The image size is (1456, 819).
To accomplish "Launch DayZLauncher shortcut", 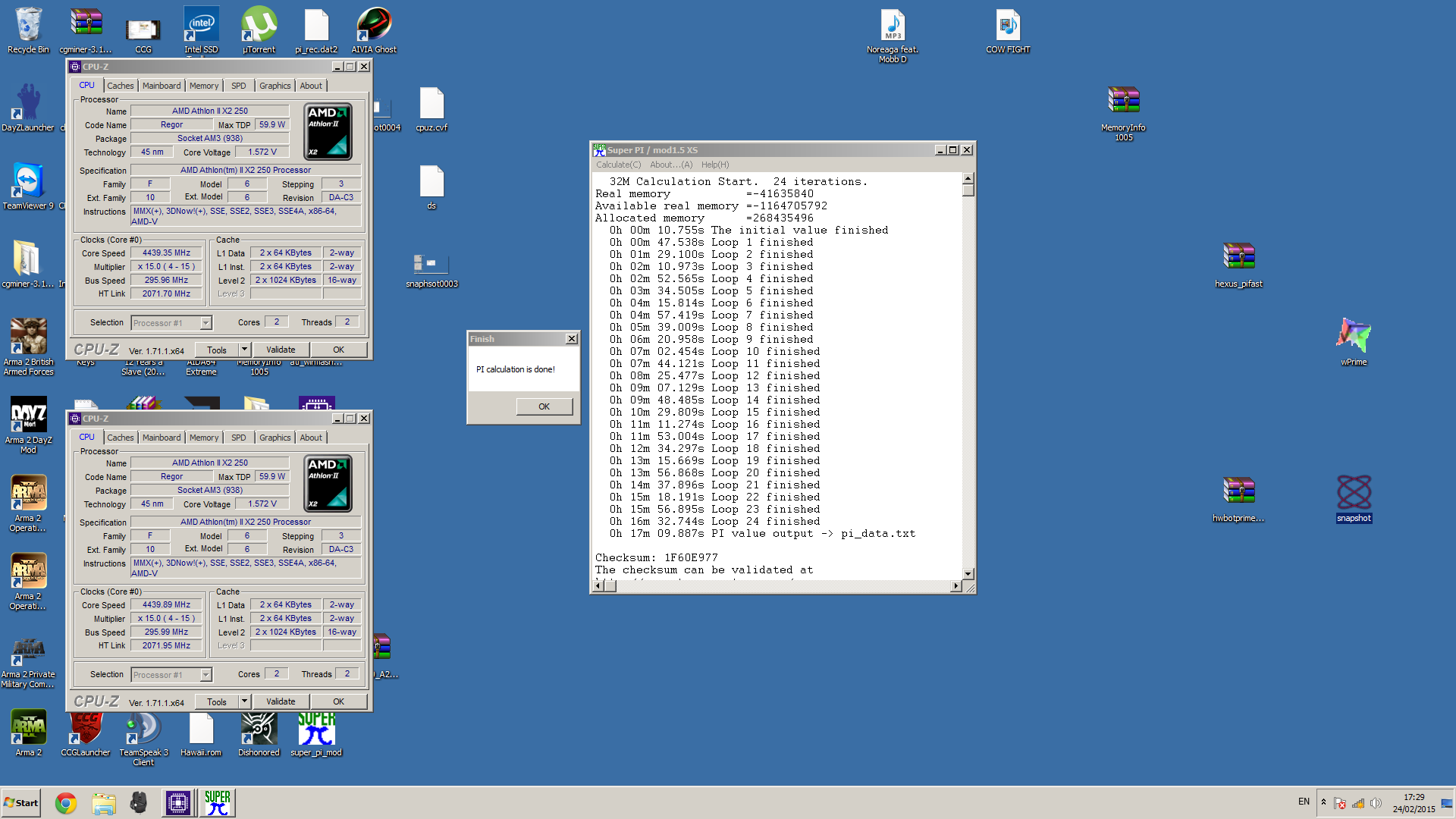I will (28, 108).
